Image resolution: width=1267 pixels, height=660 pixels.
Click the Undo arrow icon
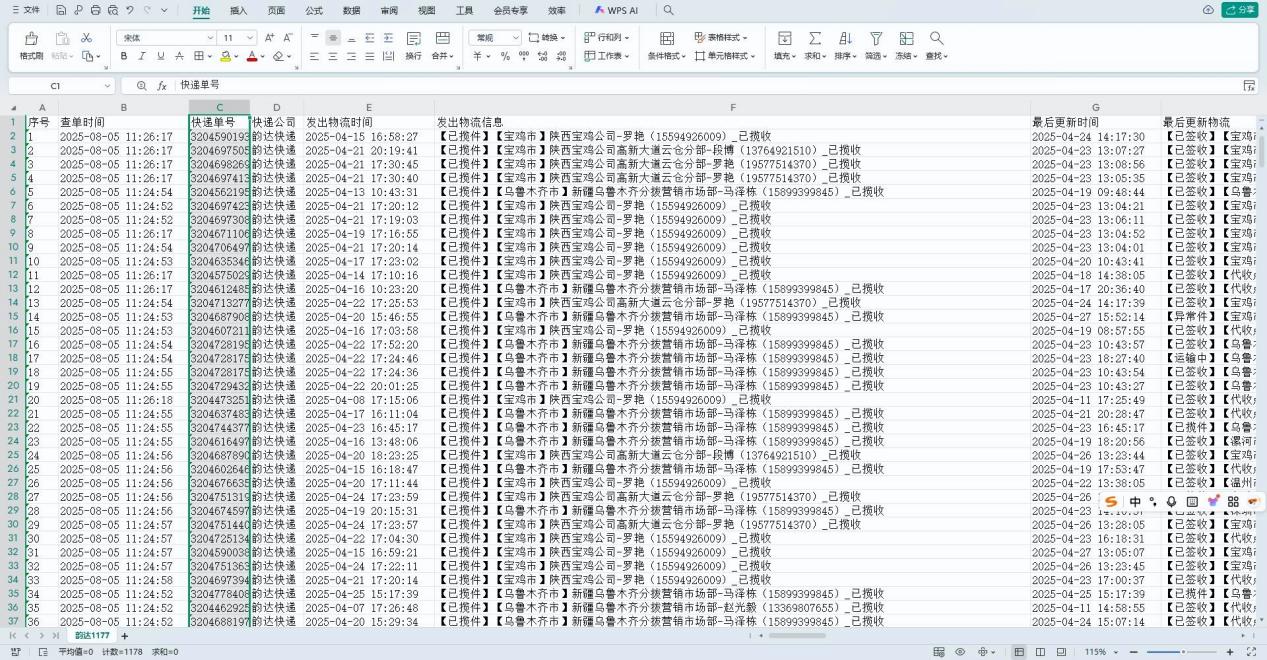click(130, 10)
